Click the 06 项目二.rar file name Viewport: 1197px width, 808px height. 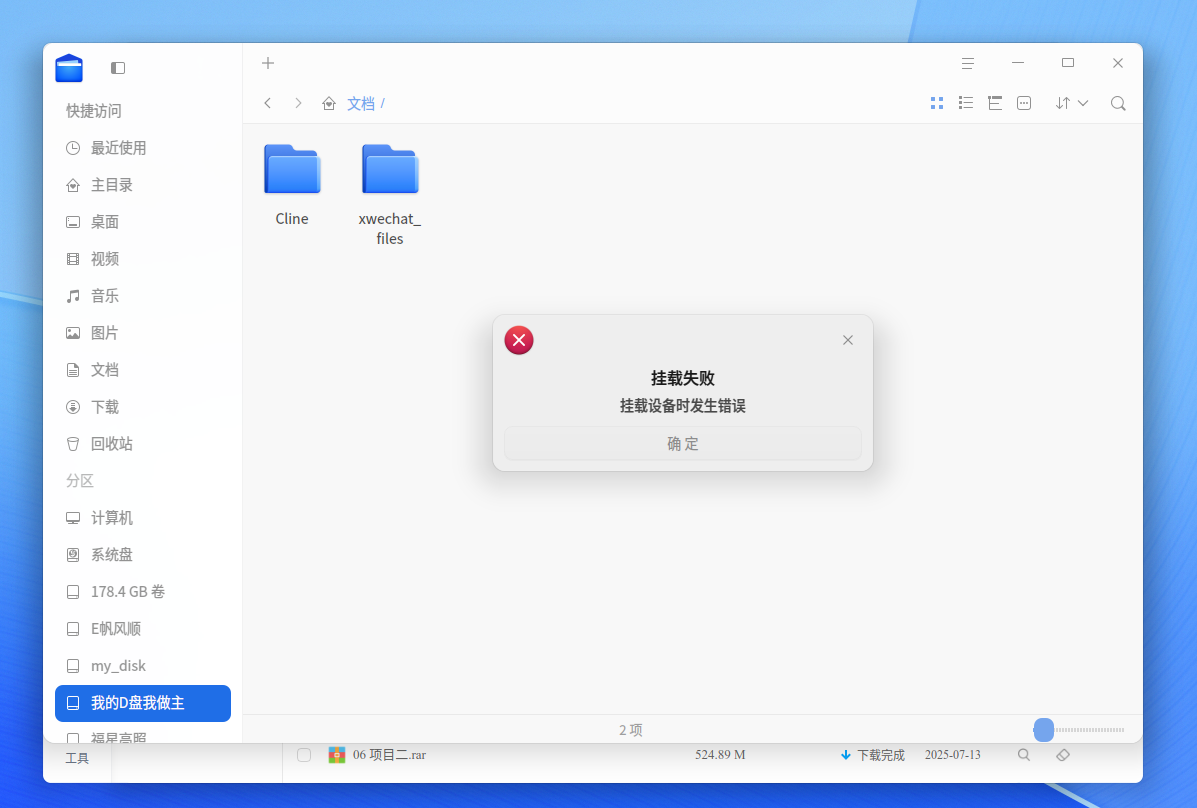(389, 755)
